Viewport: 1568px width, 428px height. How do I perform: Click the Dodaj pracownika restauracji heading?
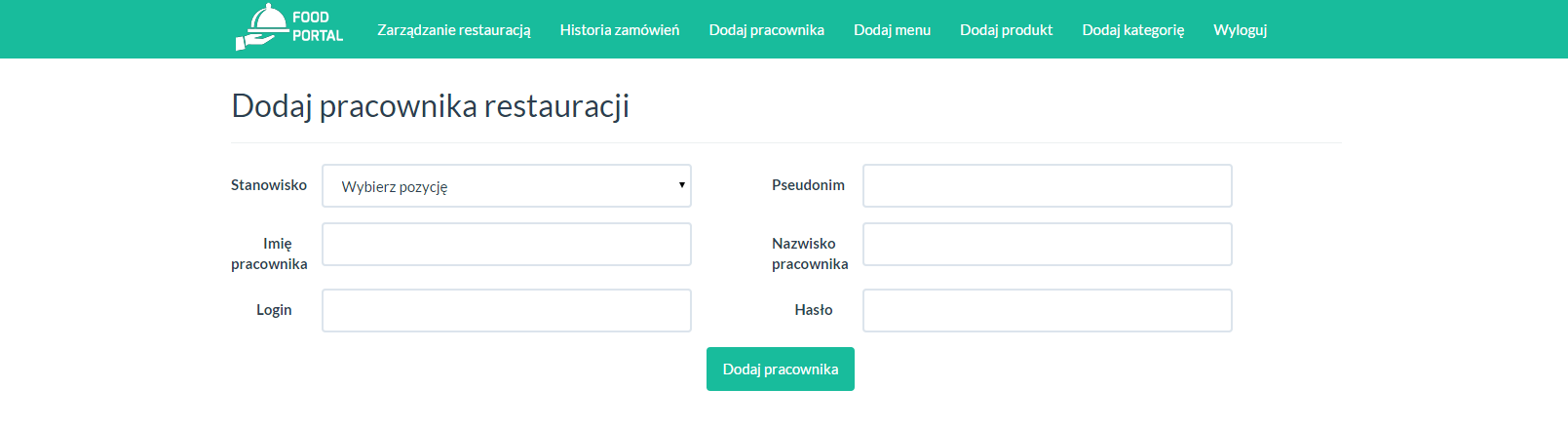(430, 105)
